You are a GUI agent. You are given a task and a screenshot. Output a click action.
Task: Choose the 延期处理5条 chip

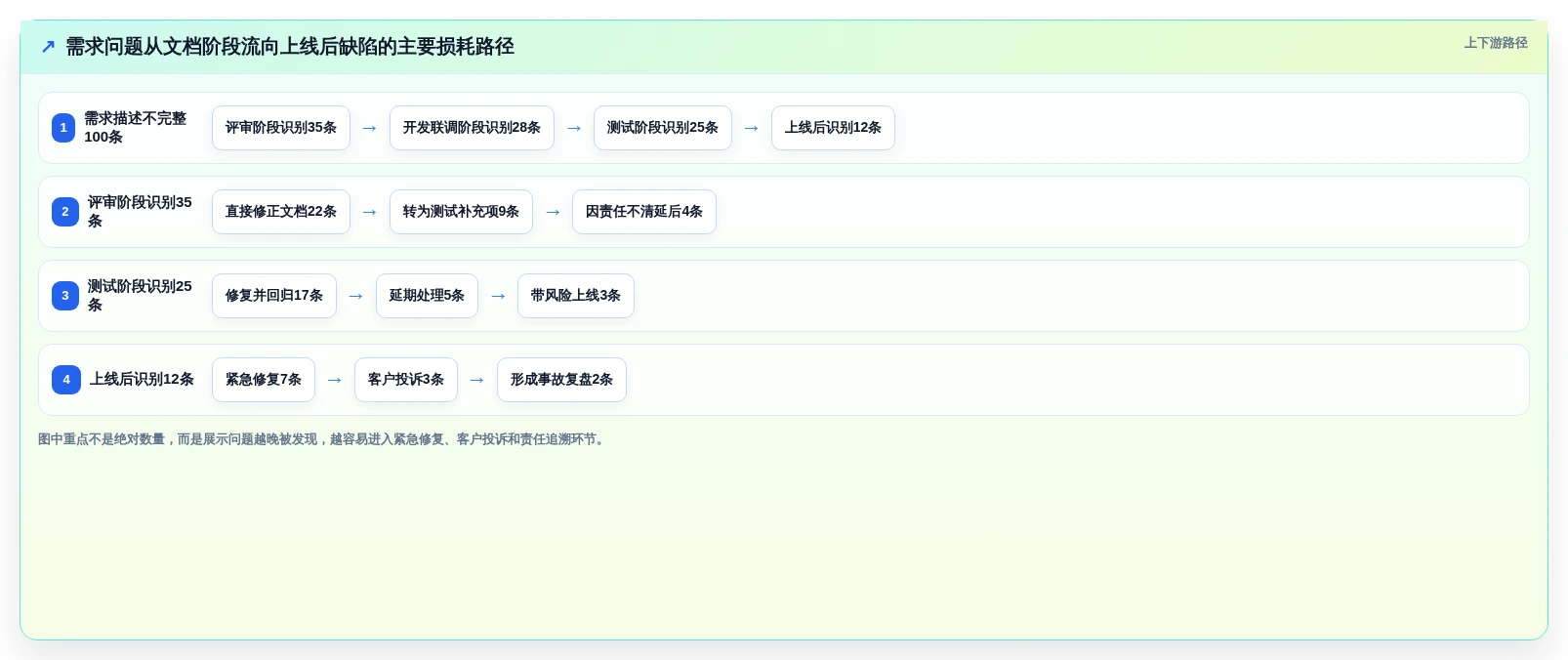[427, 296]
